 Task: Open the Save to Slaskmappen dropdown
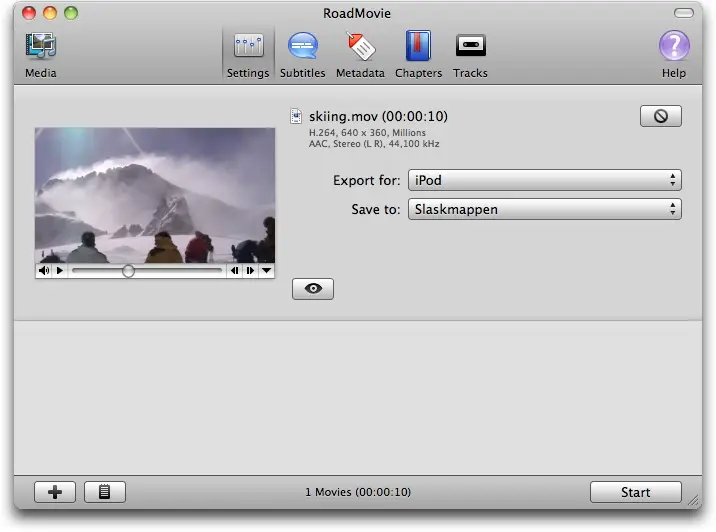pyautogui.click(x=544, y=209)
